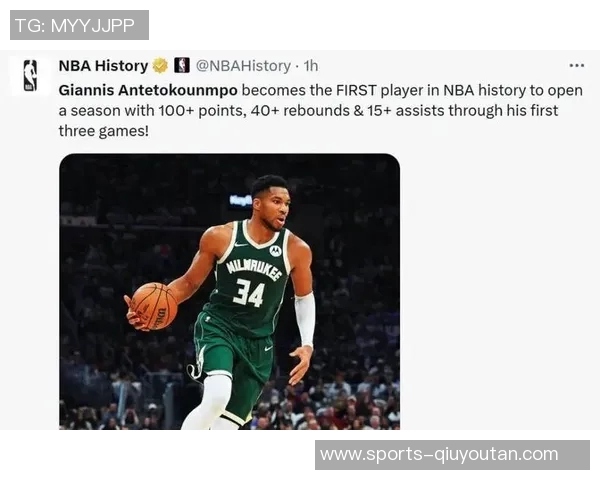This screenshot has height=480, width=600.
Task: Open the NBA History display name
Action: 103,66
